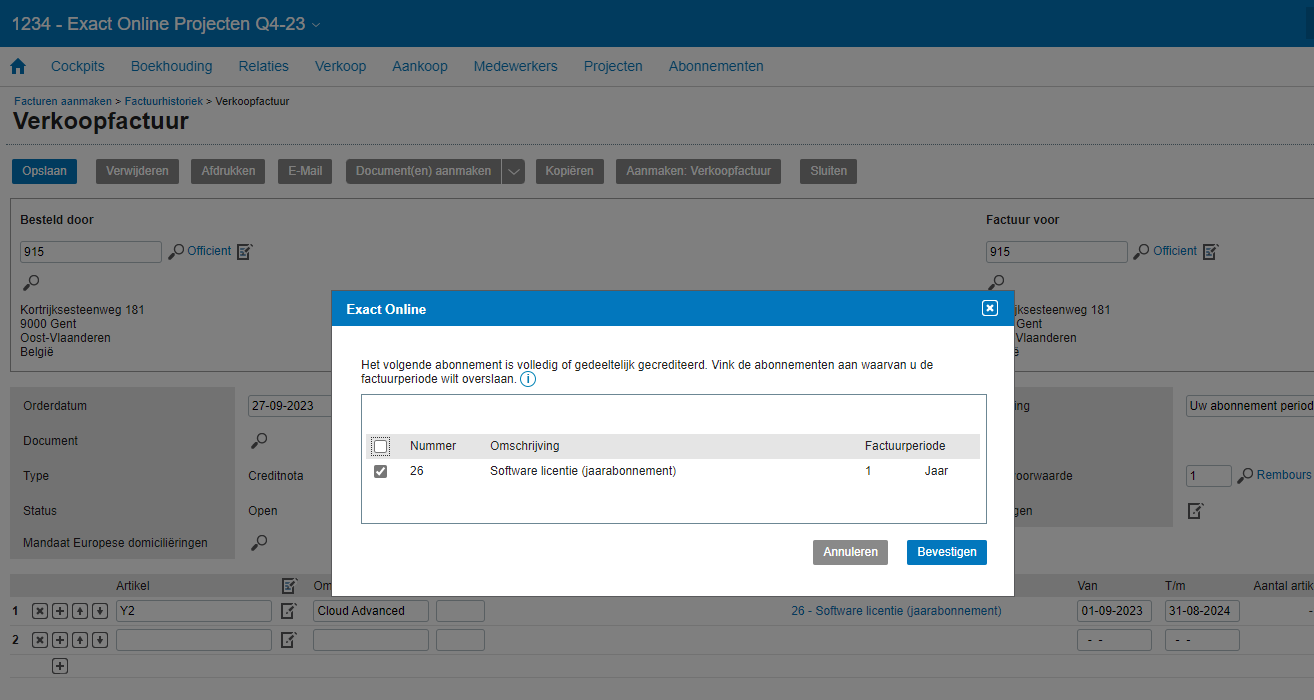This screenshot has width=1314, height=700.
Task: Open the edit icon next to Besteld door Officient
Action: pyautogui.click(x=245, y=252)
